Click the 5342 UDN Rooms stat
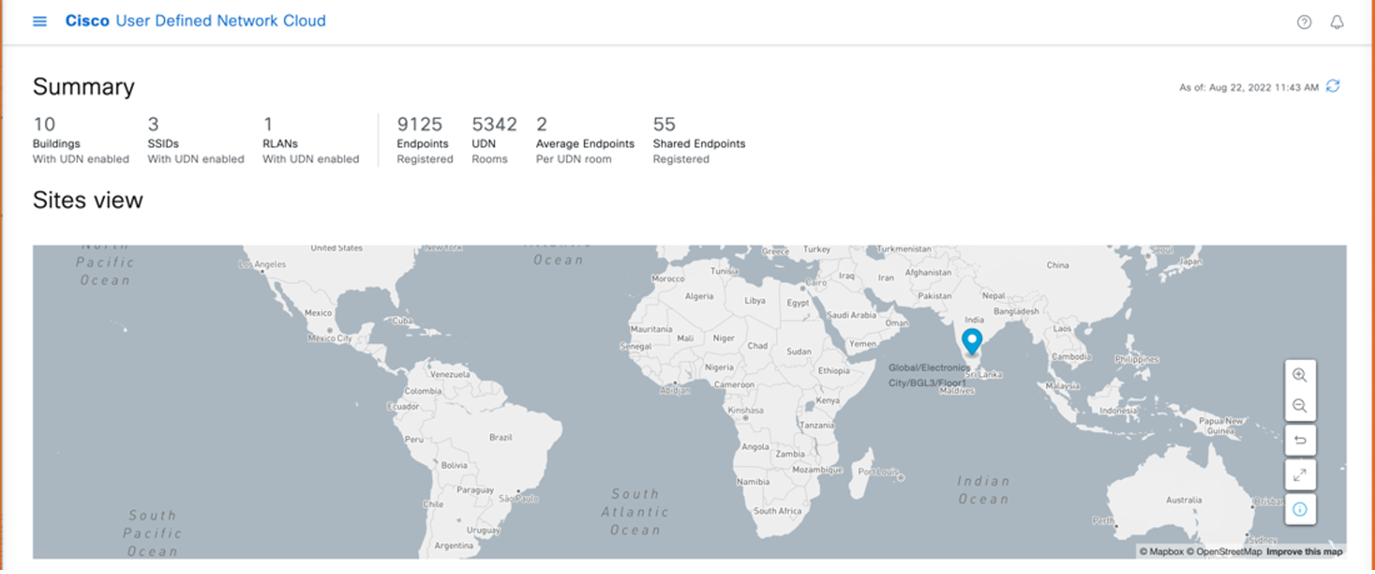This screenshot has width=1375, height=574. click(494, 124)
